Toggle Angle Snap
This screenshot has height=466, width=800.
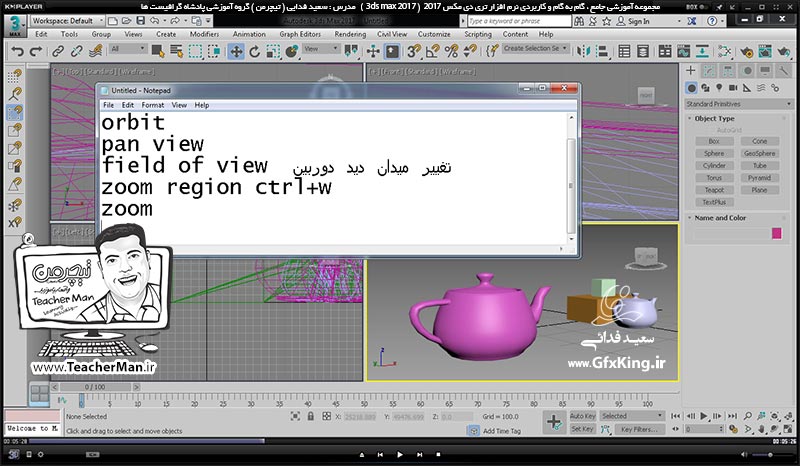433,52
